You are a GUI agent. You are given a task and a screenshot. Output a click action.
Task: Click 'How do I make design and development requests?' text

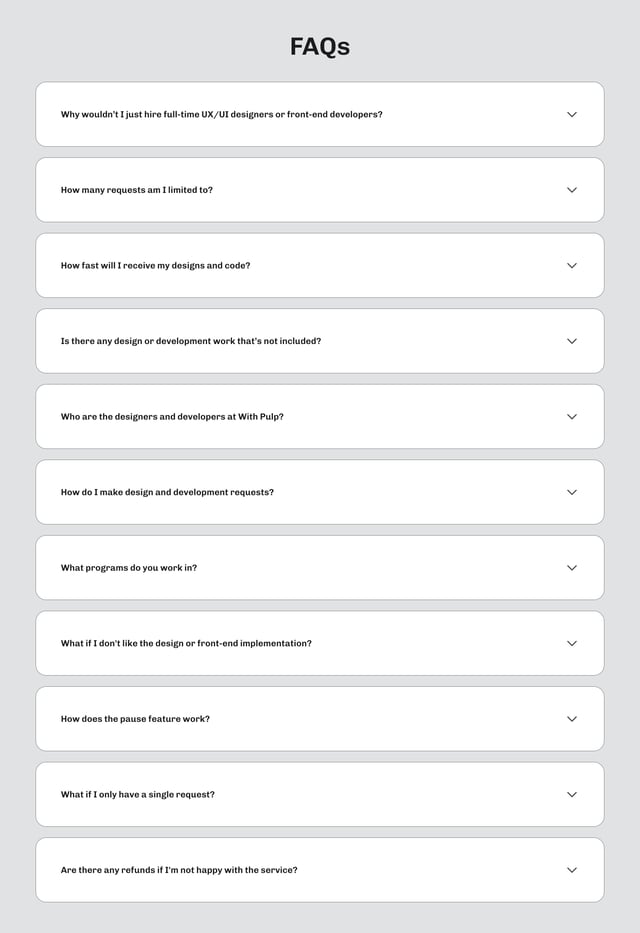[x=167, y=492]
